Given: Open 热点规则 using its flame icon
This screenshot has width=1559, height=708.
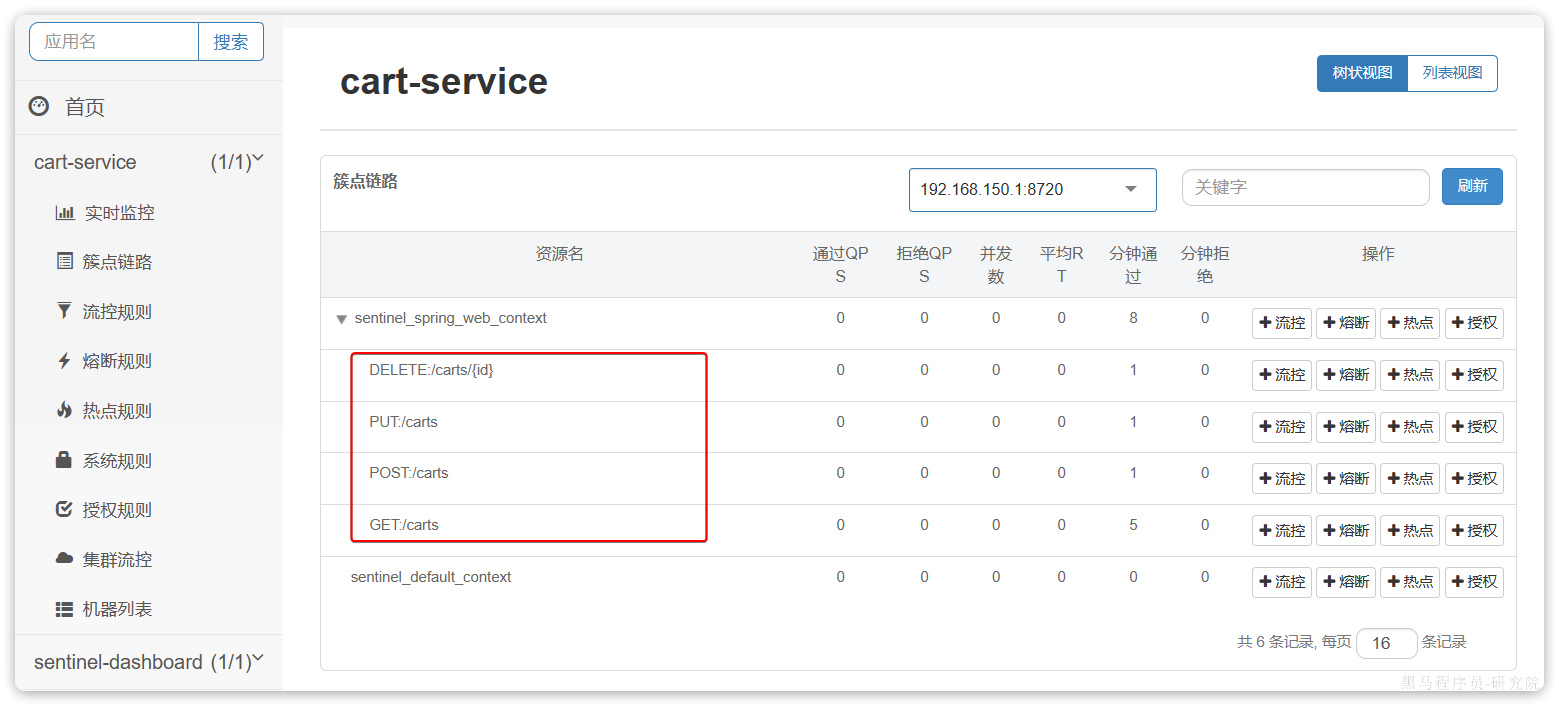Looking at the screenshot, I should [65, 410].
